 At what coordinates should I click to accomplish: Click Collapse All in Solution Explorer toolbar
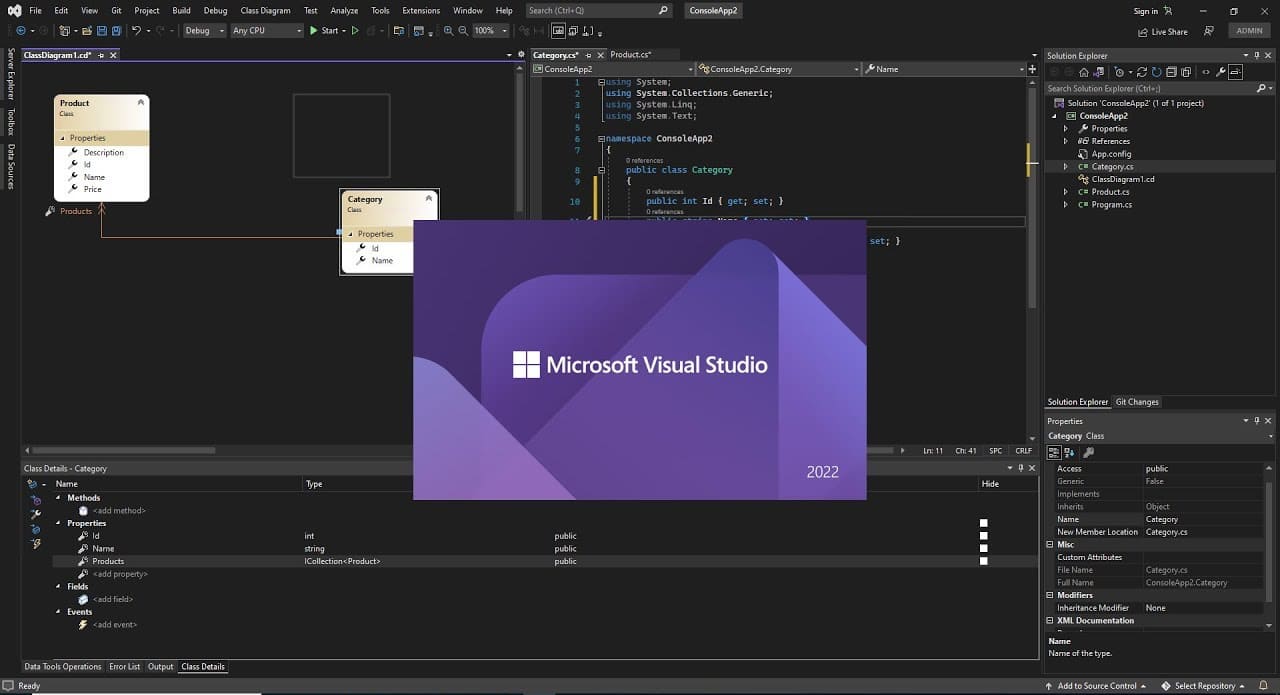click(1171, 72)
